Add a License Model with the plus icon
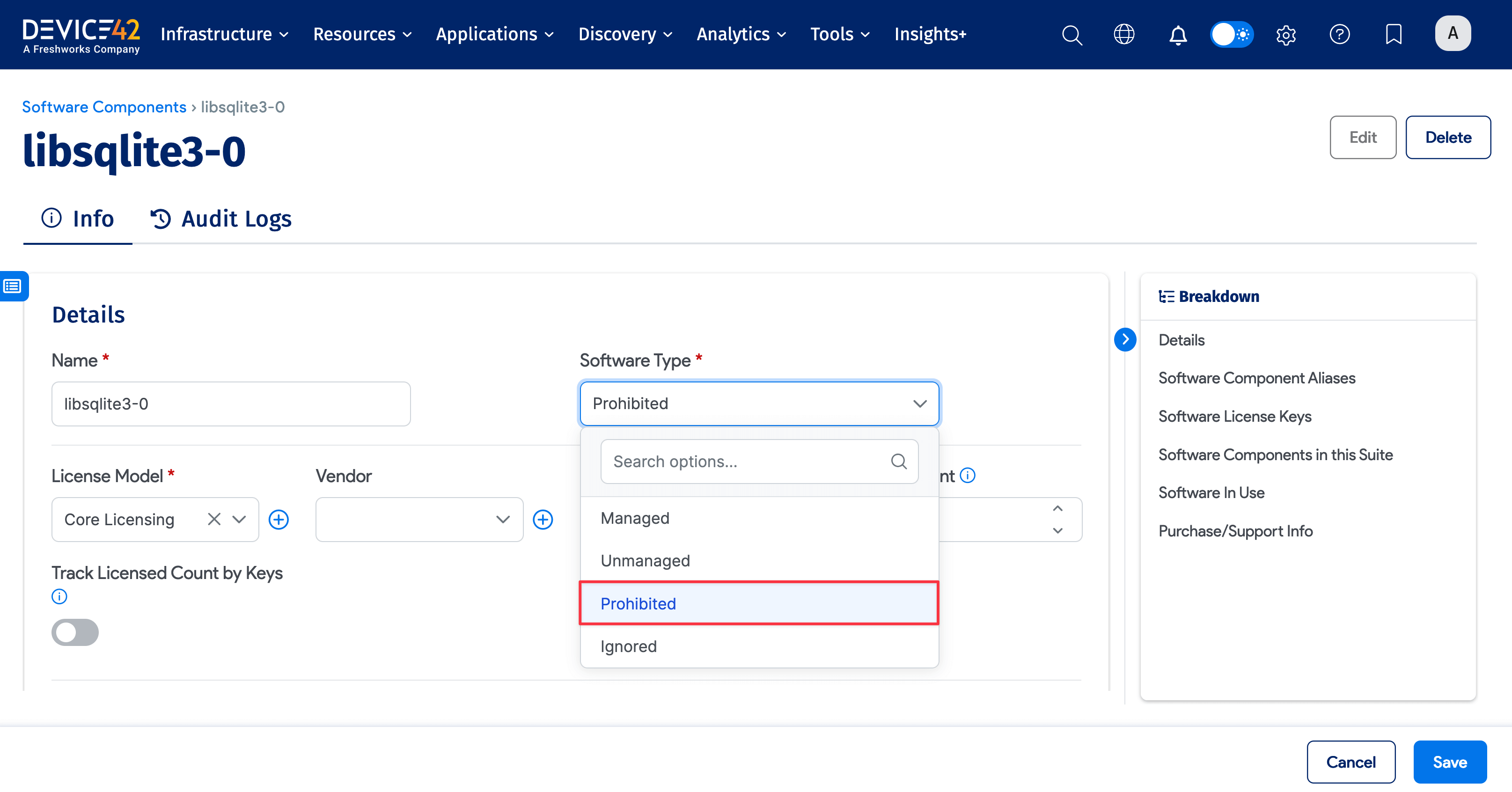This screenshot has width=1512, height=792. 279,519
